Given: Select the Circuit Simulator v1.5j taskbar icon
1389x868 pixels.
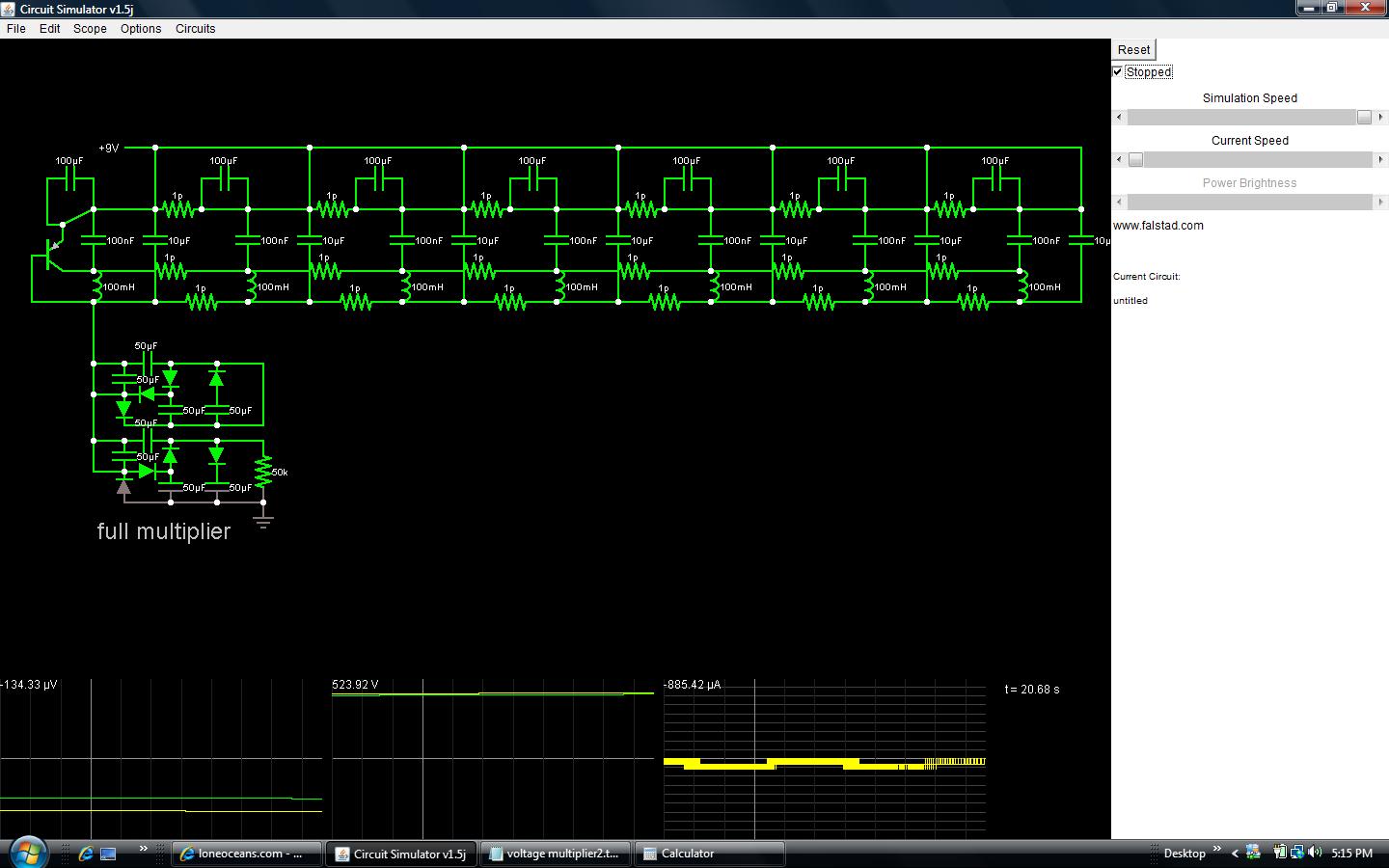Looking at the screenshot, I should click(400, 853).
